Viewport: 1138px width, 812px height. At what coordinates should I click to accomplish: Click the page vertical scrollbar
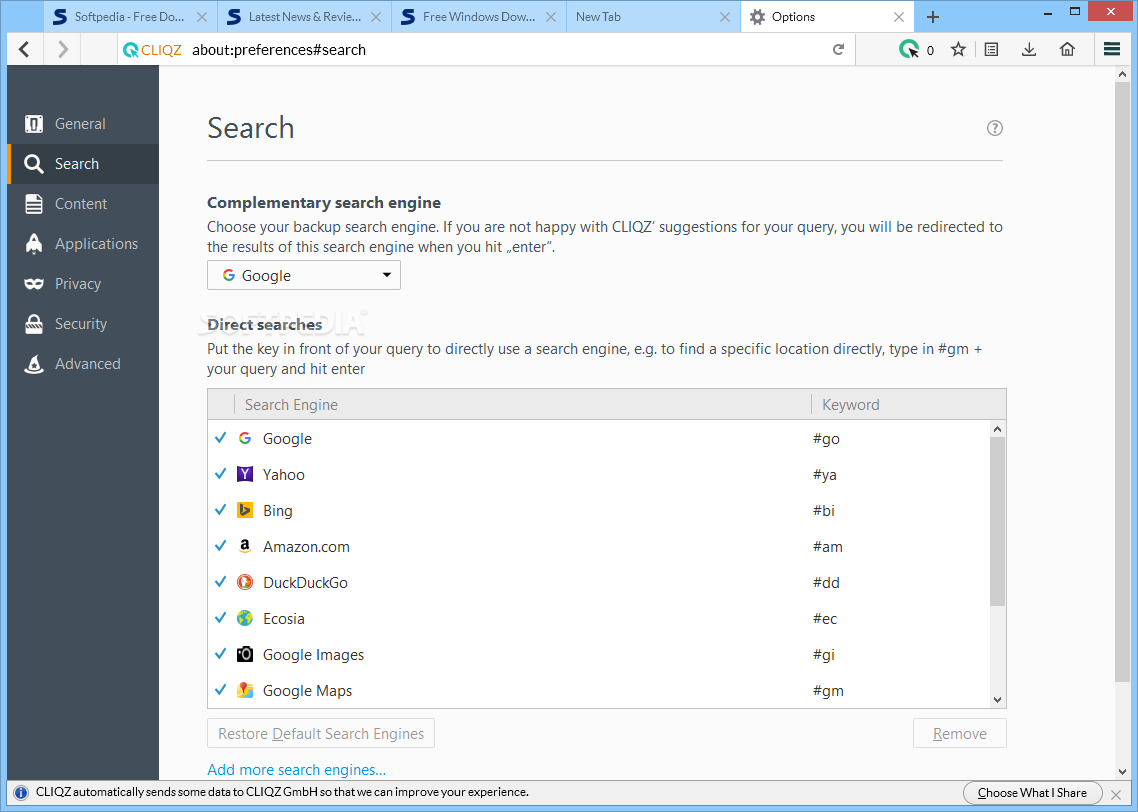coord(1122,381)
